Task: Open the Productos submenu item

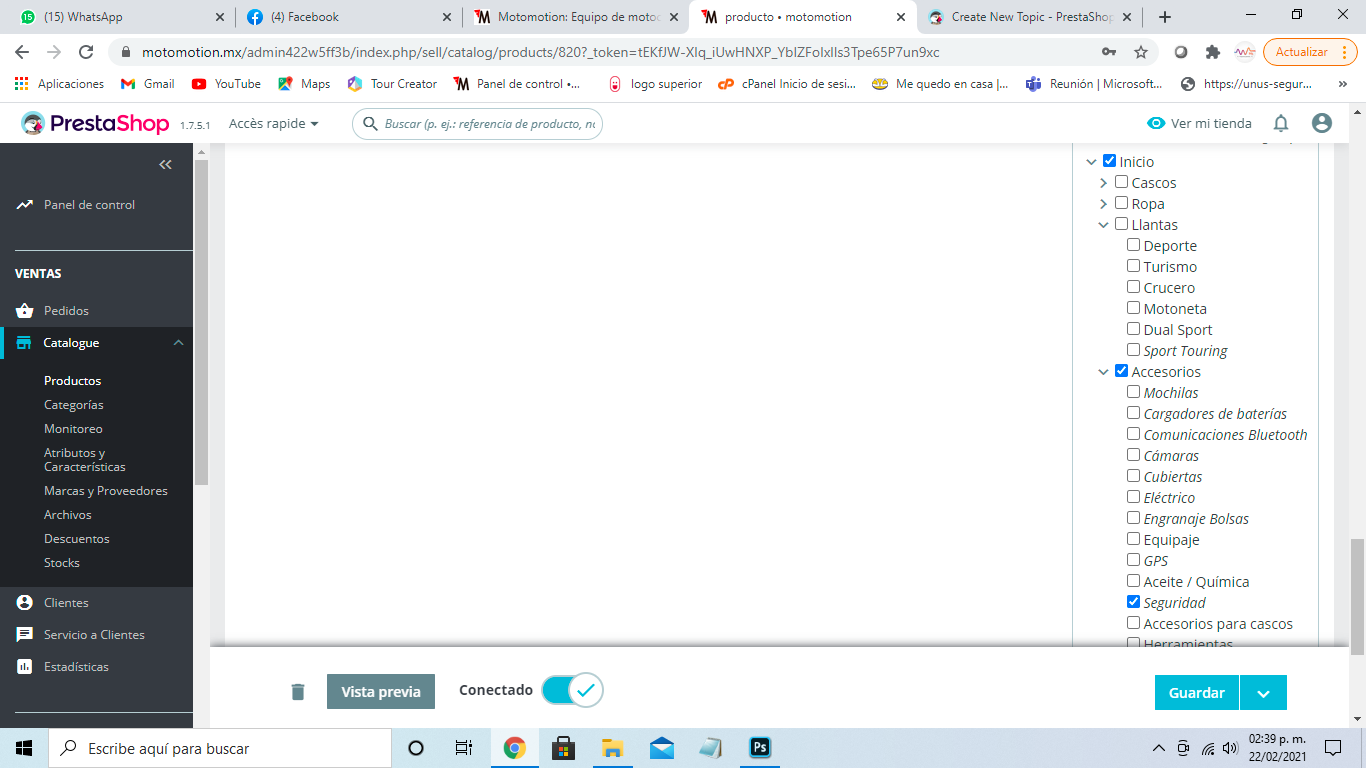Action: tap(72, 381)
